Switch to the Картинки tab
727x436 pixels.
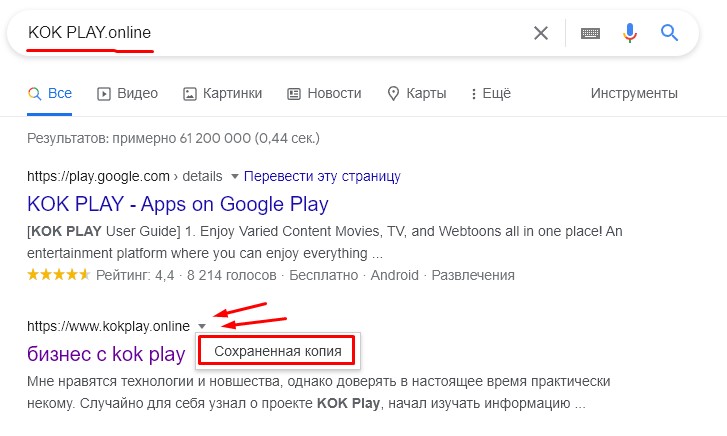[222, 93]
